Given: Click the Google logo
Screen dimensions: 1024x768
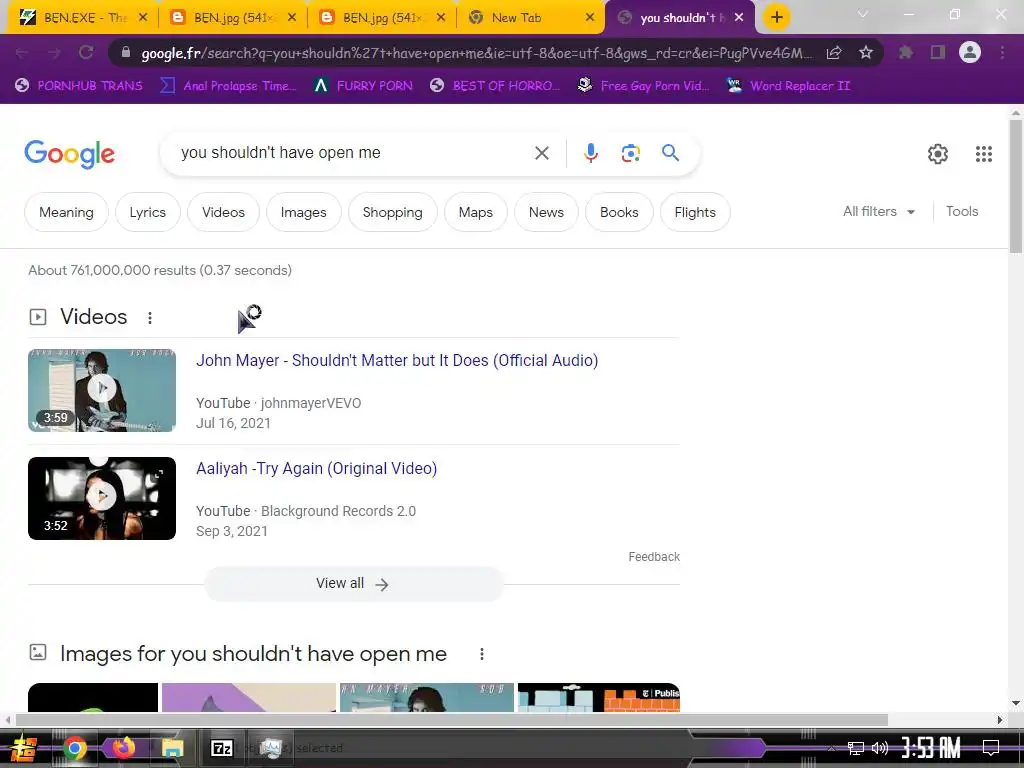Looking at the screenshot, I should pyautogui.click(x=69, y=154).
